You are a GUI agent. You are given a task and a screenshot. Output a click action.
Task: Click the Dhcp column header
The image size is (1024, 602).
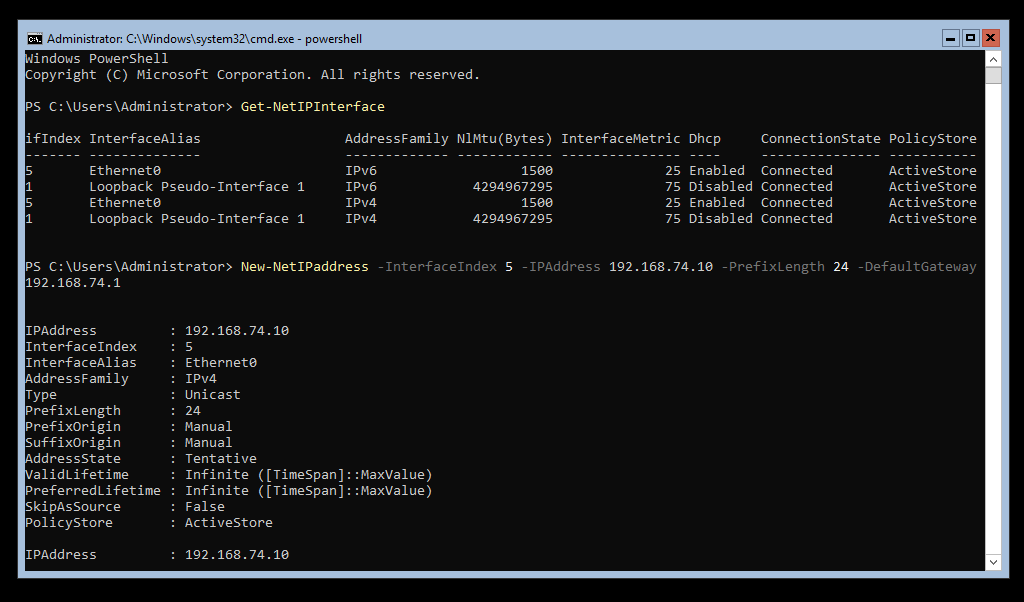704,139
